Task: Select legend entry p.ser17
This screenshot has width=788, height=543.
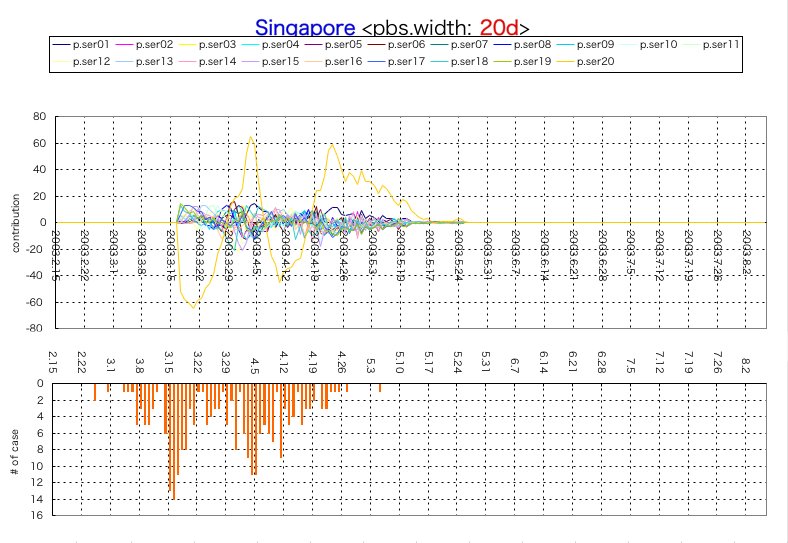Action: [397, 61]
